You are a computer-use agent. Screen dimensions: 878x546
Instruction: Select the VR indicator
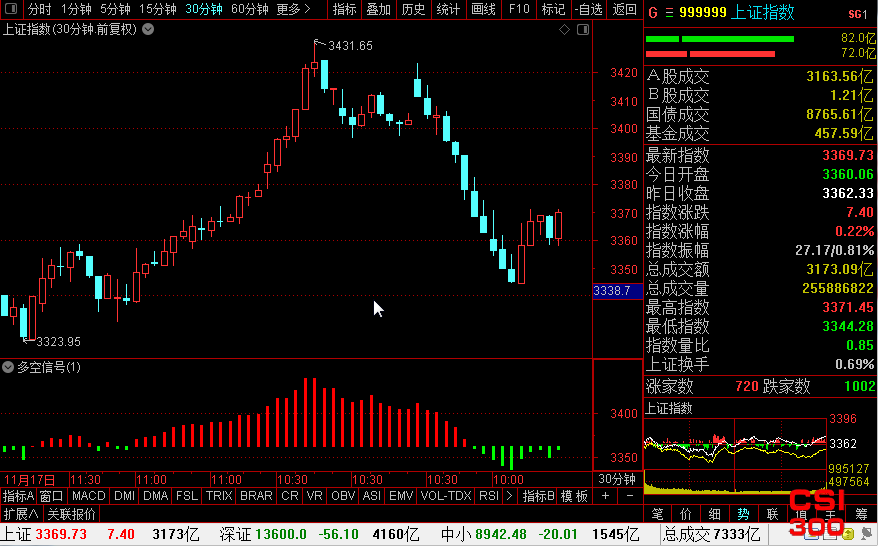click(x=315, y=496)
